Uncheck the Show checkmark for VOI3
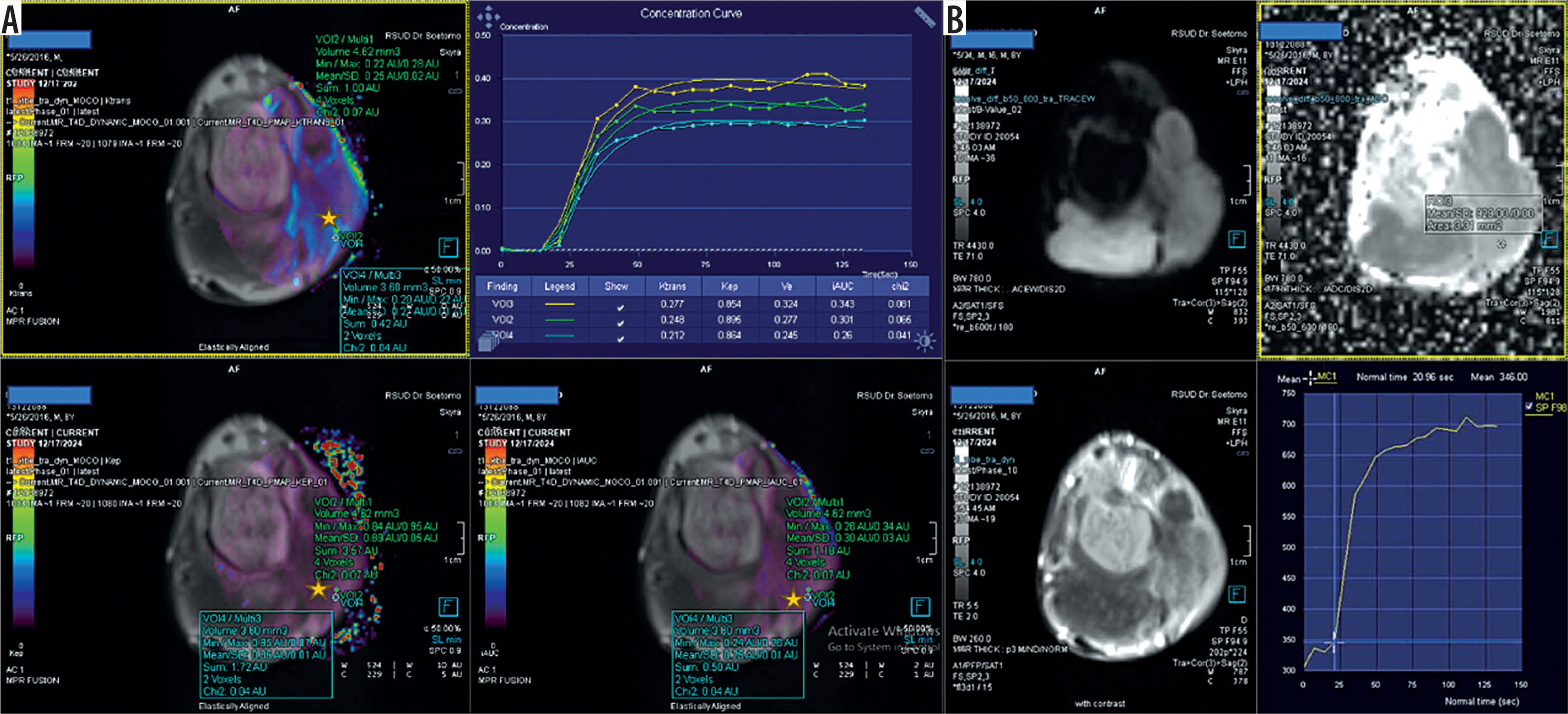The height and width of the screenshot is (714, 1568). click(x=620, y=307)
